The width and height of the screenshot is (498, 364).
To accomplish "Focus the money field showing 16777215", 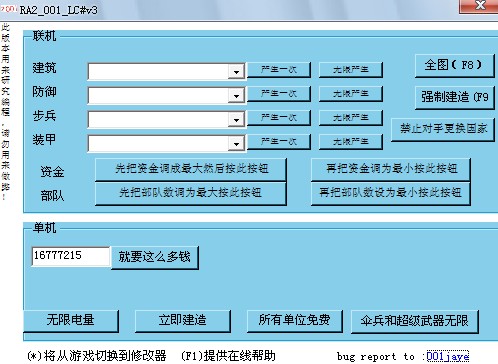I will 71,256.
